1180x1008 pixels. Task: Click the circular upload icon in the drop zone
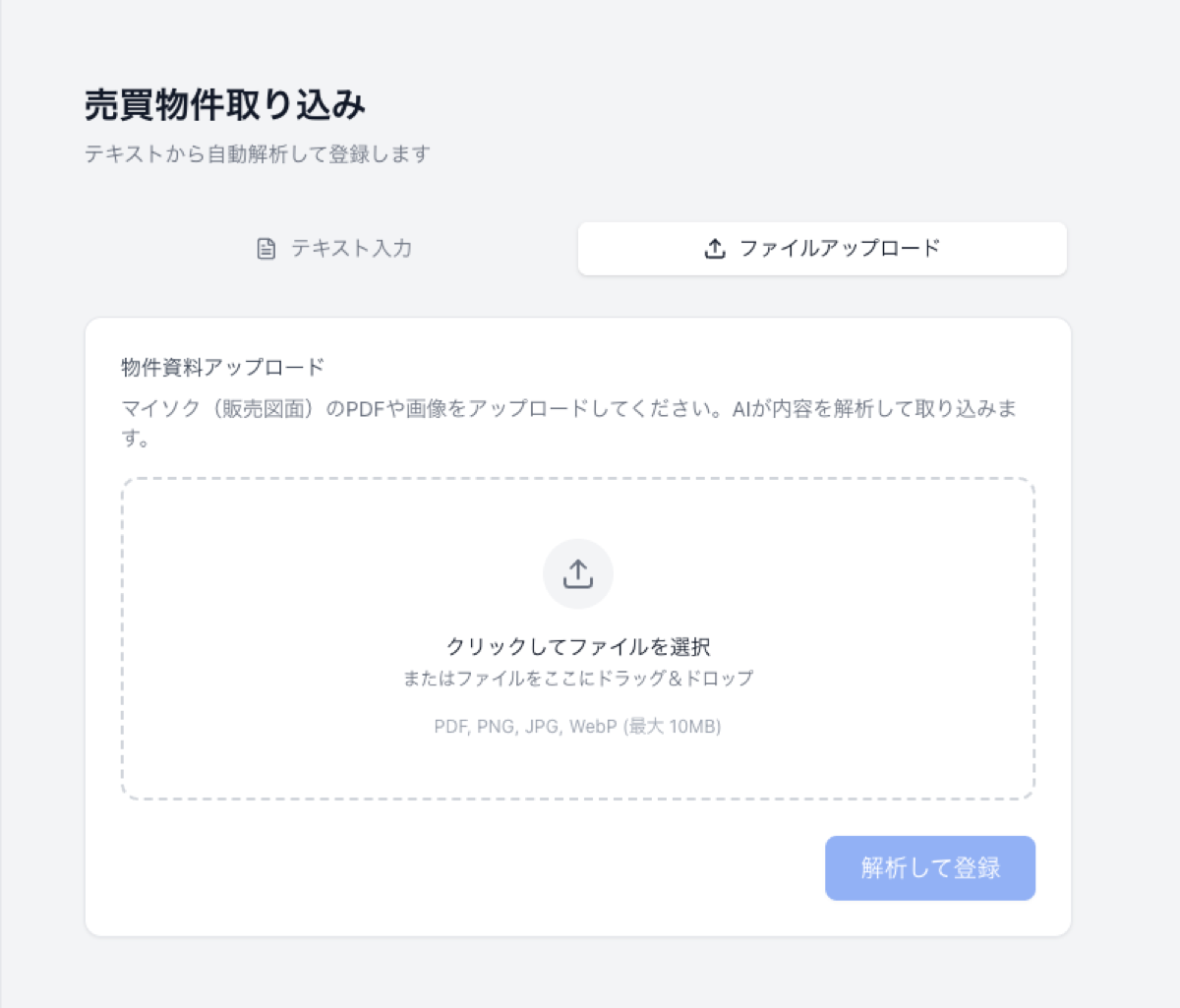[578, 574]
